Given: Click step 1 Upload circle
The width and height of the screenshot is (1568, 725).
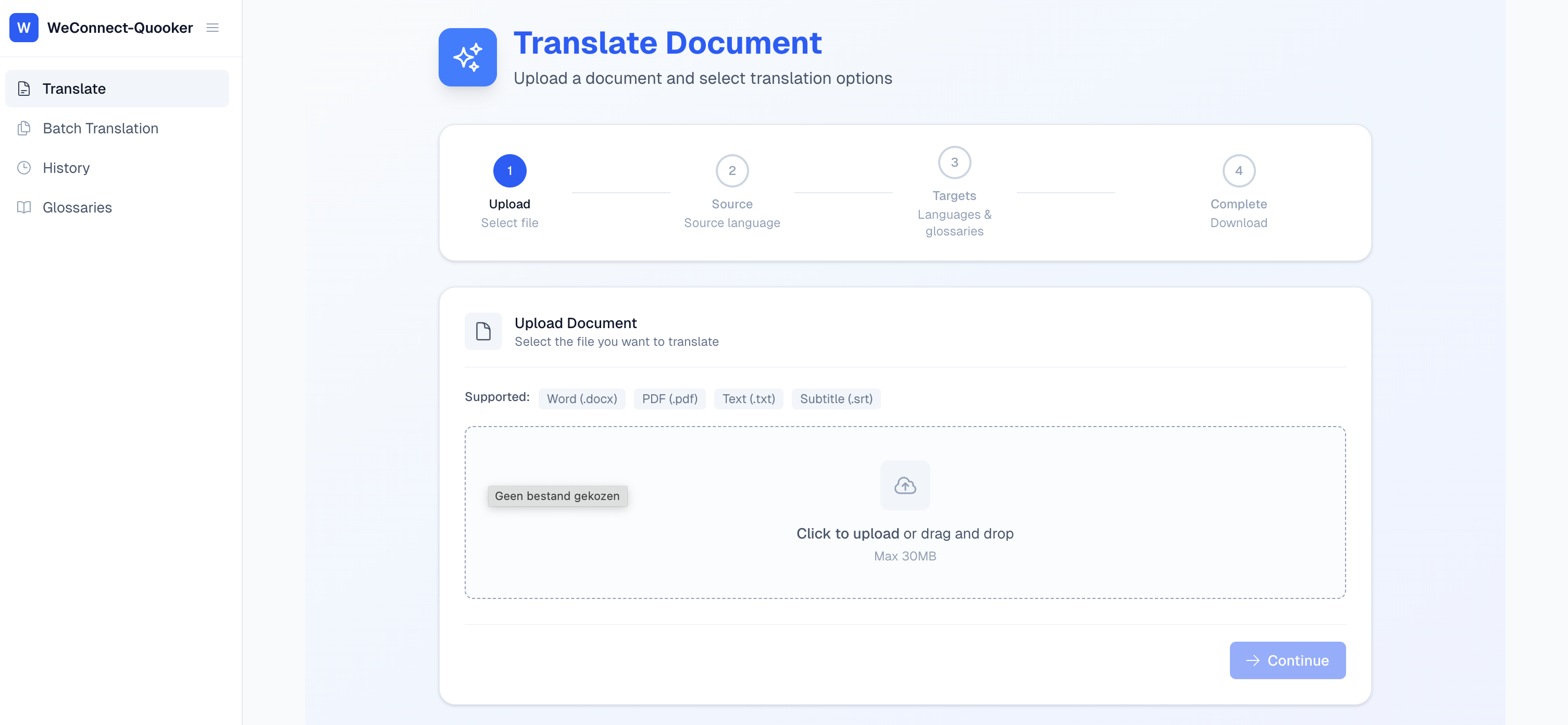Looking at the screenshot, I should tap(509, 170).
